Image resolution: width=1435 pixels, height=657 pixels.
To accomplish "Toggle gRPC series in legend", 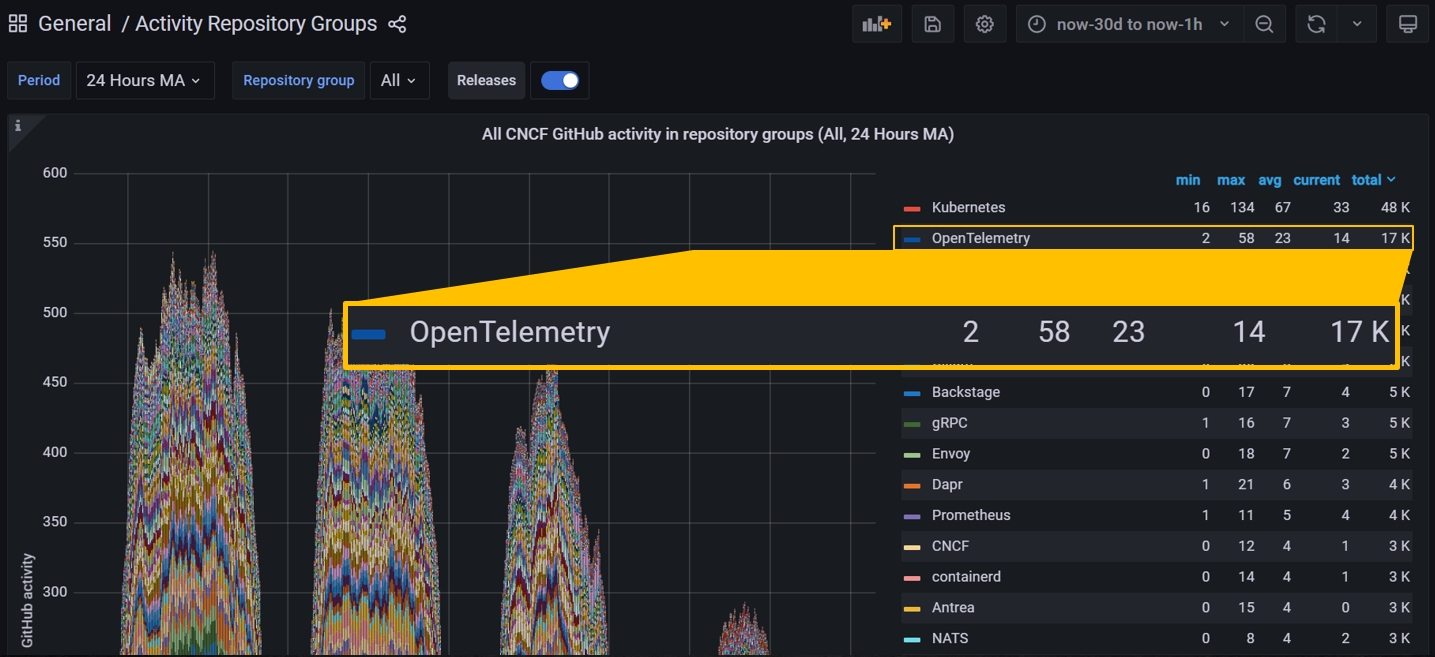I will pos(949,423).
